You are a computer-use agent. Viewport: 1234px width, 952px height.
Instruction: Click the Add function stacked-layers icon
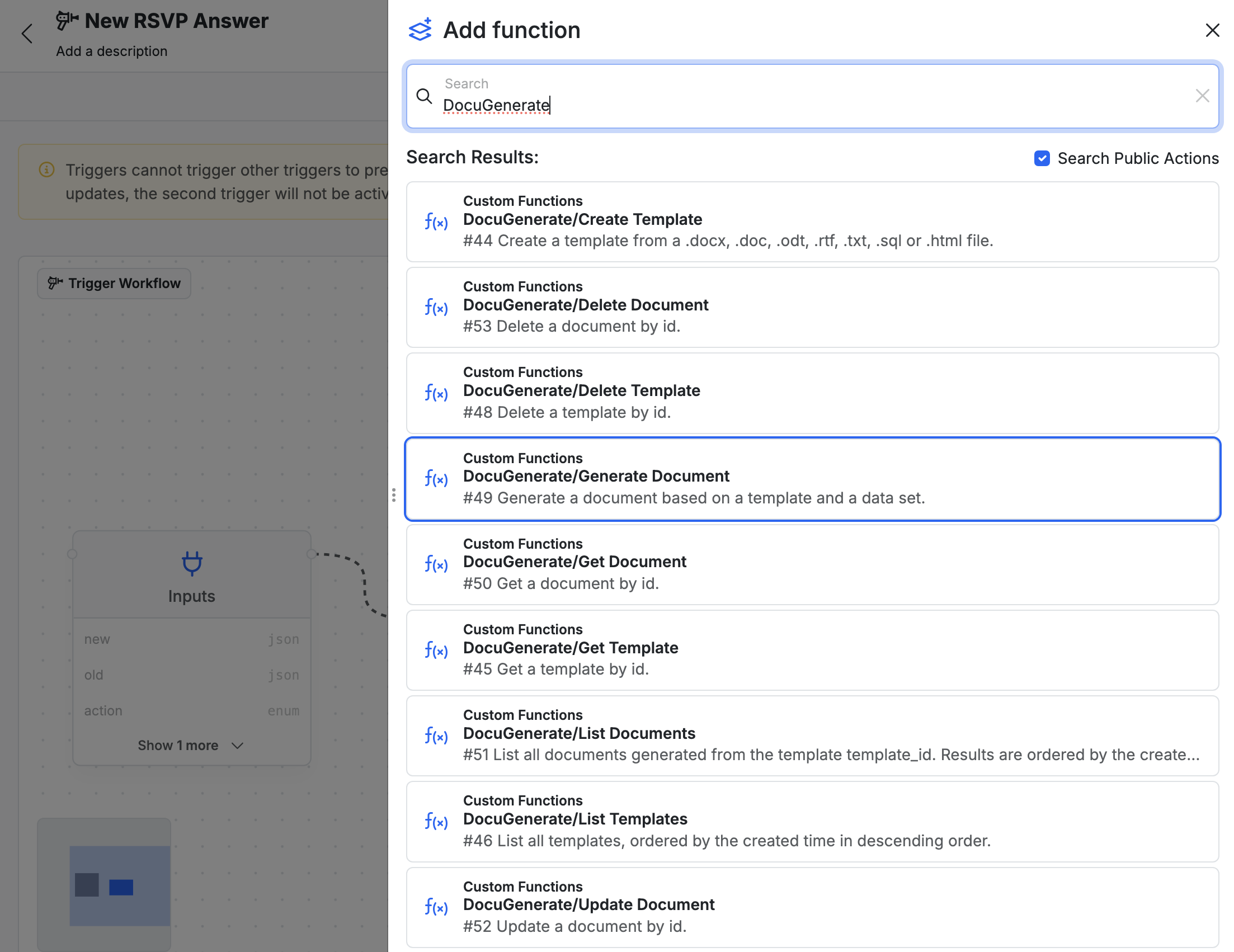418,30
